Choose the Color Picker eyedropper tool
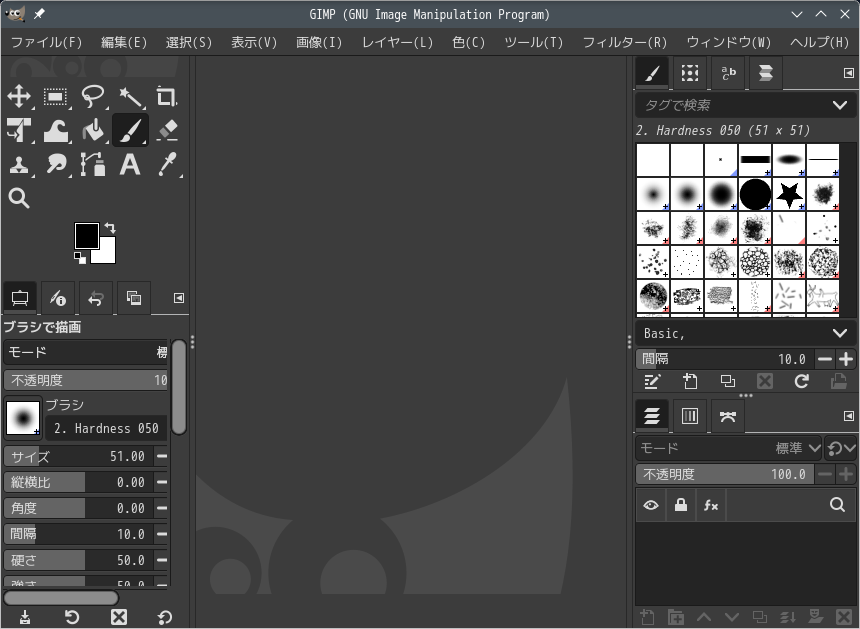The image size is (860, 629). point(166,165)
